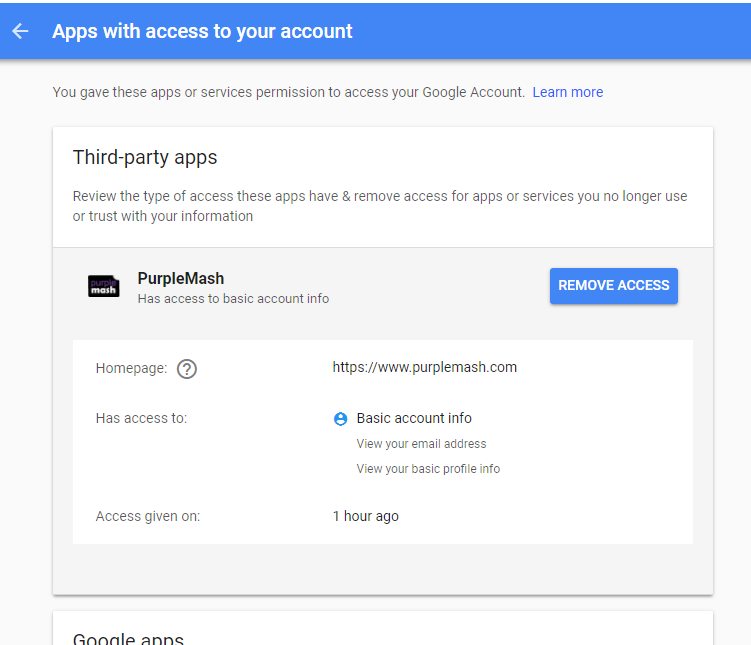Screen dimensions: 751x645
Task: Click the Google apps section heading
Action: coord(128,638)
